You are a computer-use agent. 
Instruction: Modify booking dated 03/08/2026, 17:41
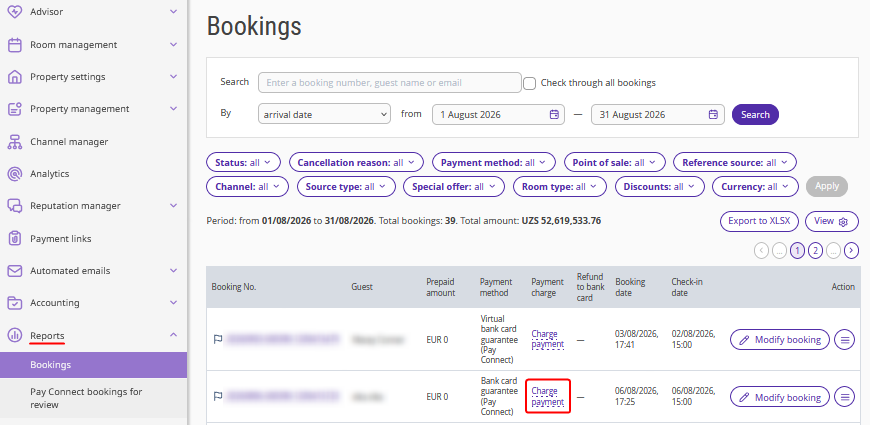[x=780, y=340]
